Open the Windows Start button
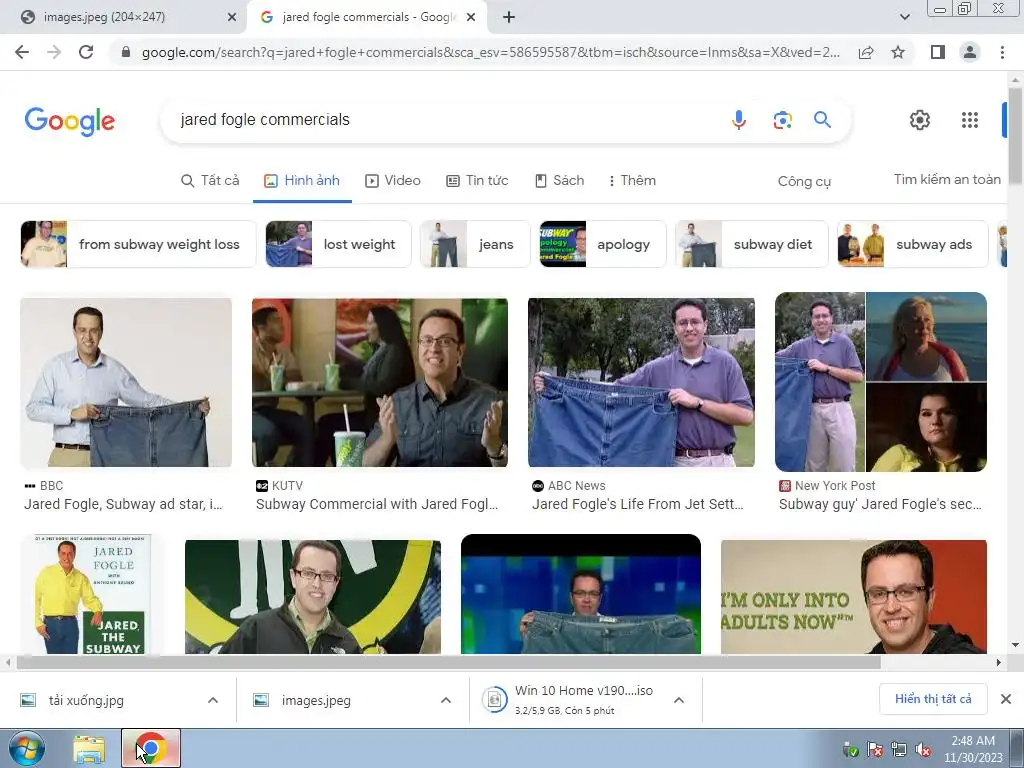1024x768 pixels. 27,749
